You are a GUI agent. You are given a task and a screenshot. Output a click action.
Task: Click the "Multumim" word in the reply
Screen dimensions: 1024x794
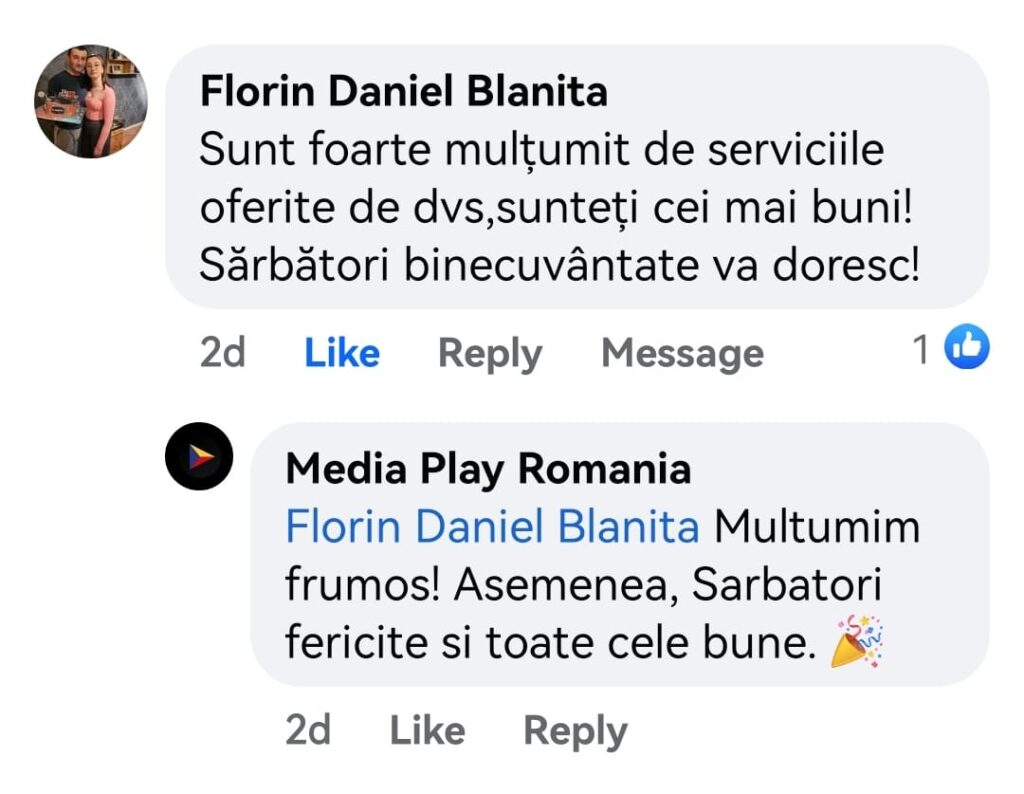click(x=817, y=527)
